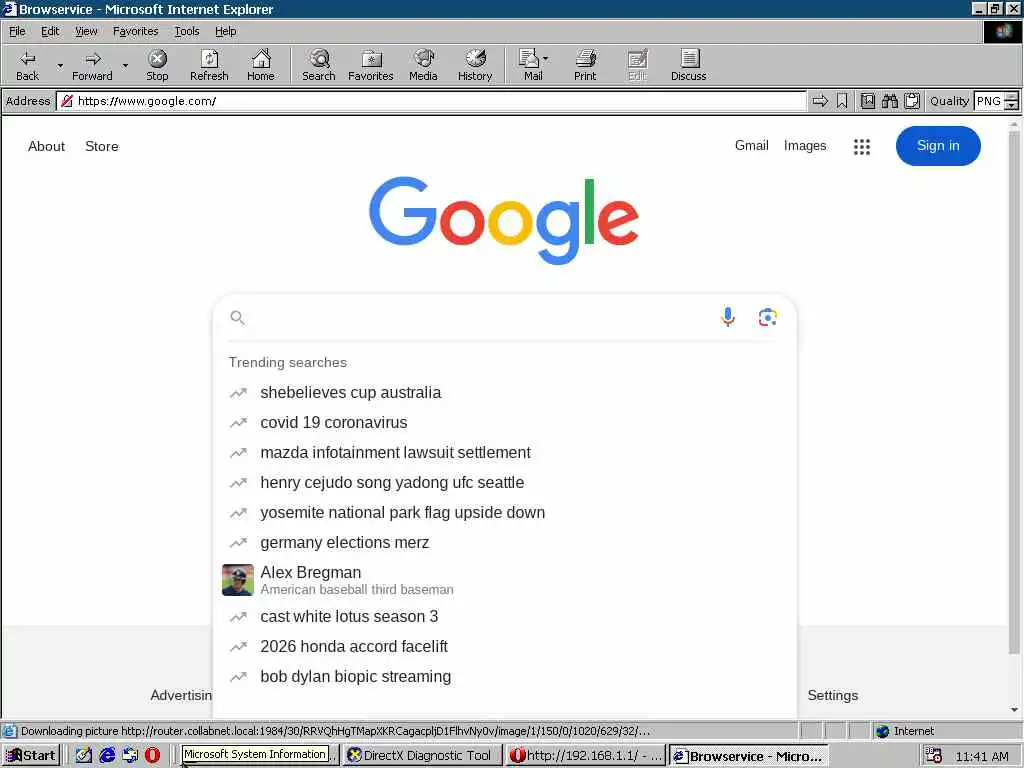Screen dimensions: 1024x768
Task: Go to the Home page
Action: 261,65
